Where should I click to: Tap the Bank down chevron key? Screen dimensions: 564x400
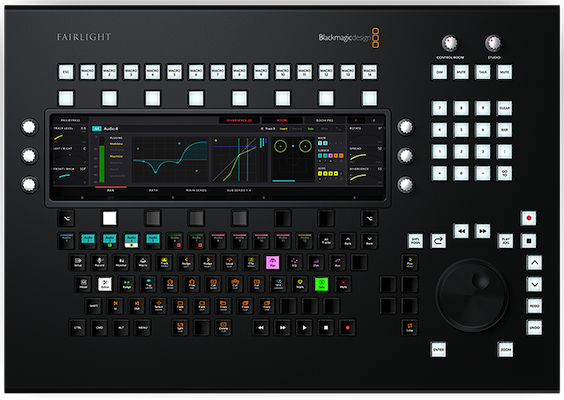[x=369, y=241]
